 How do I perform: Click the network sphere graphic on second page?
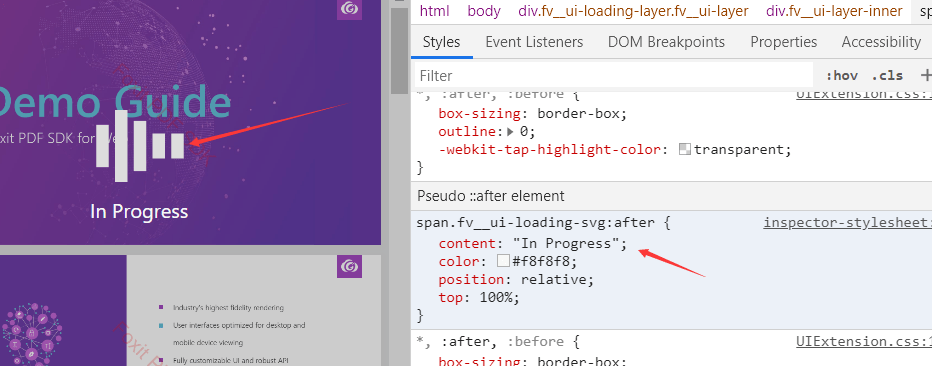click(32, 335)
